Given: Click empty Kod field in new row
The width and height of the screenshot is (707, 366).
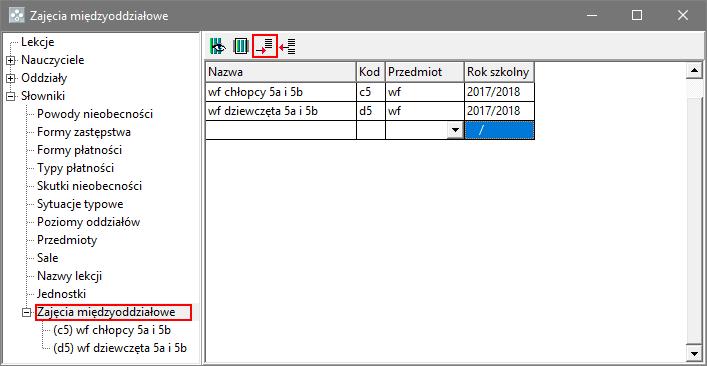Looking at the screenshot, I should pyautogui.click(x=370, y=130).
